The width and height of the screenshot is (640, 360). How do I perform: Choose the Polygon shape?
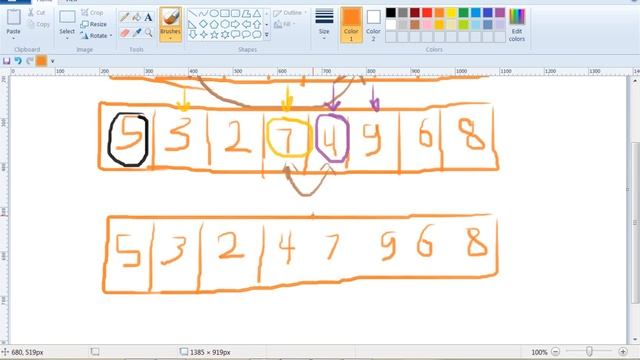(x=246, y=13)
